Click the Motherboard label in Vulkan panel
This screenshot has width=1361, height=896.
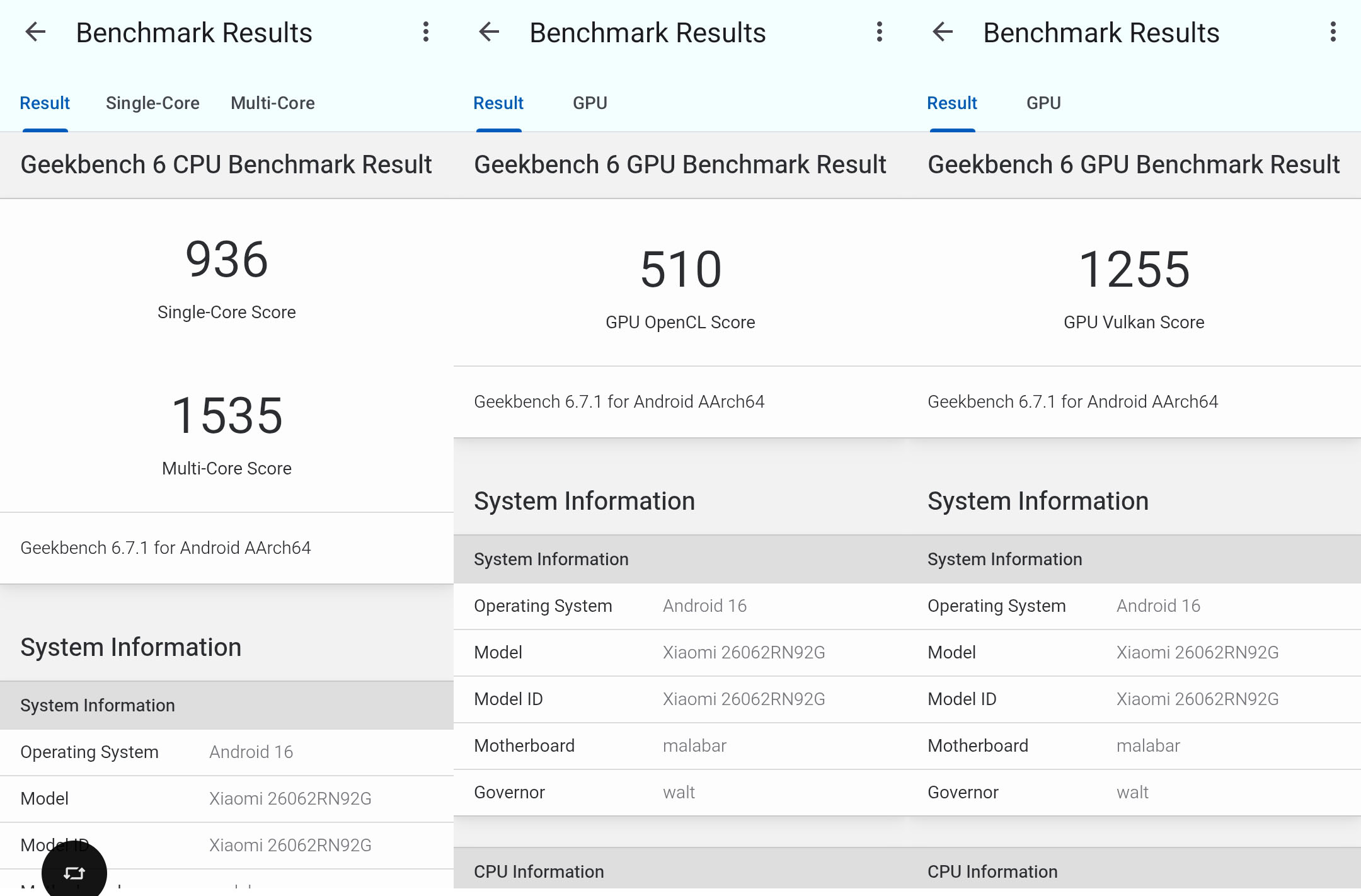978,745
